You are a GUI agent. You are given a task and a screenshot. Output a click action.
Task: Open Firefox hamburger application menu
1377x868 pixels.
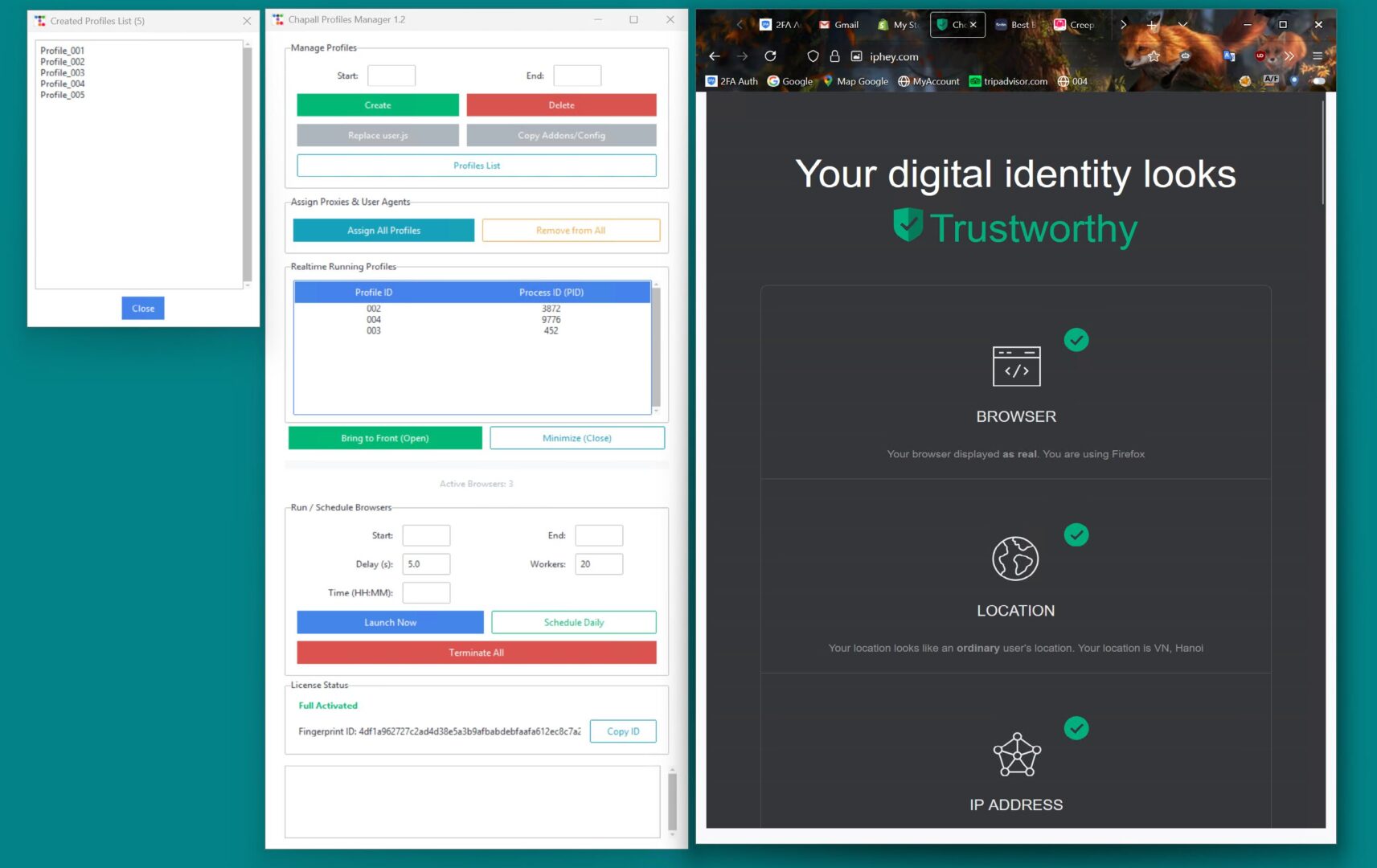point(1317,56)
